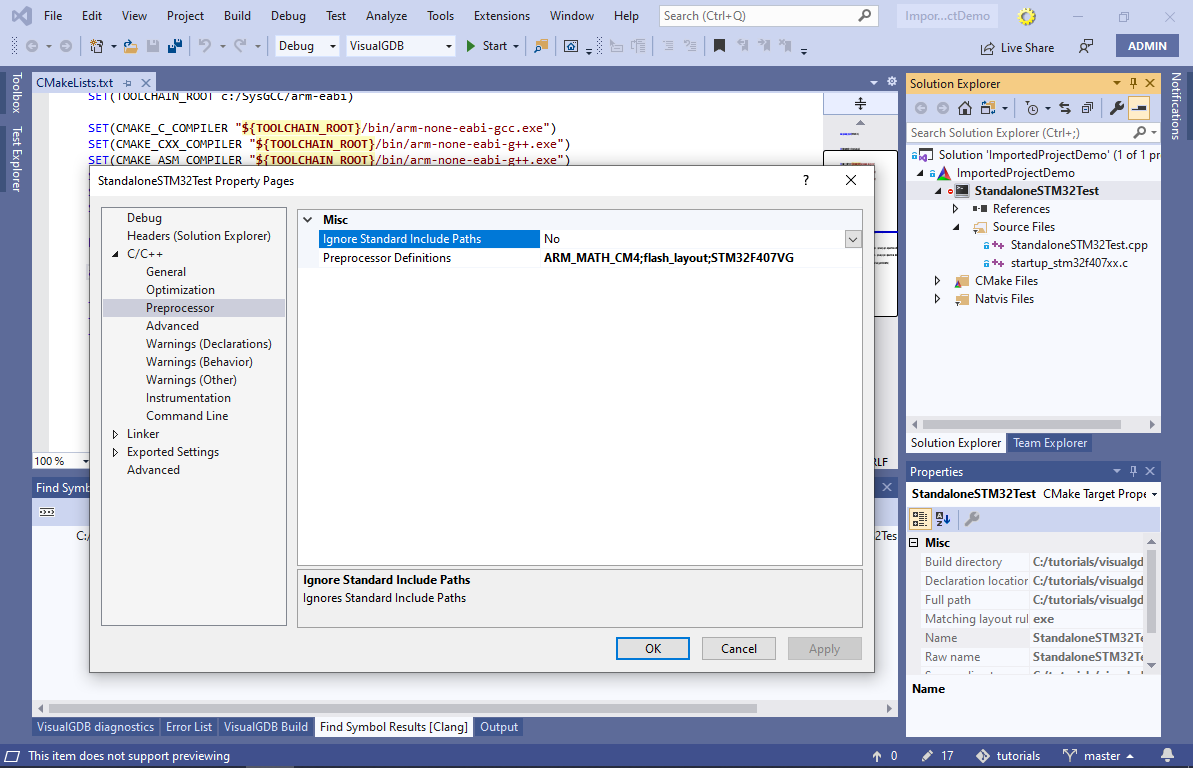The width and height of the screenshot is (1193, 768).
Task: Switch views icon in Solution Explorer
Action: point(988,108)
